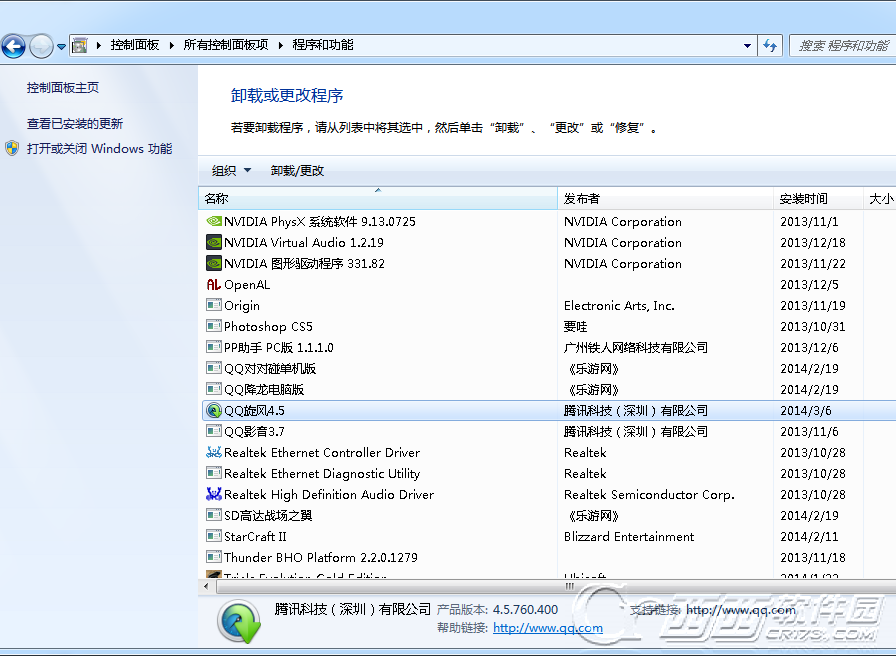This screenshot has height=656, width=896.
Task: Click the PP助手 PC版 icon
Action: tap(214, 347)
